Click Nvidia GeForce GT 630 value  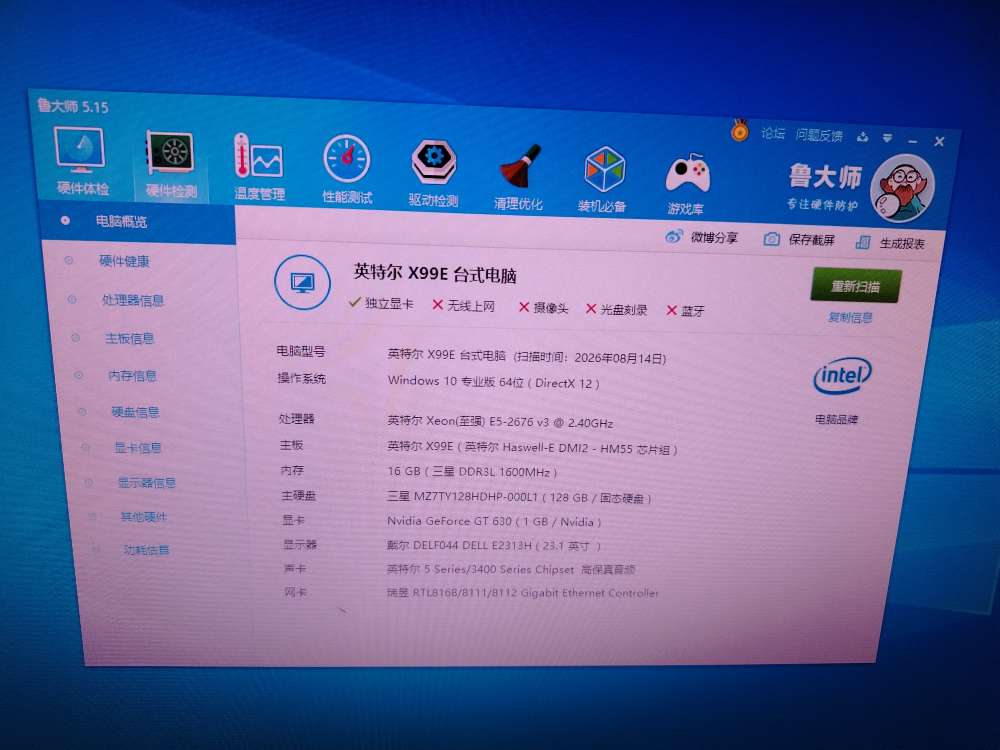click(x=494, y=521)
